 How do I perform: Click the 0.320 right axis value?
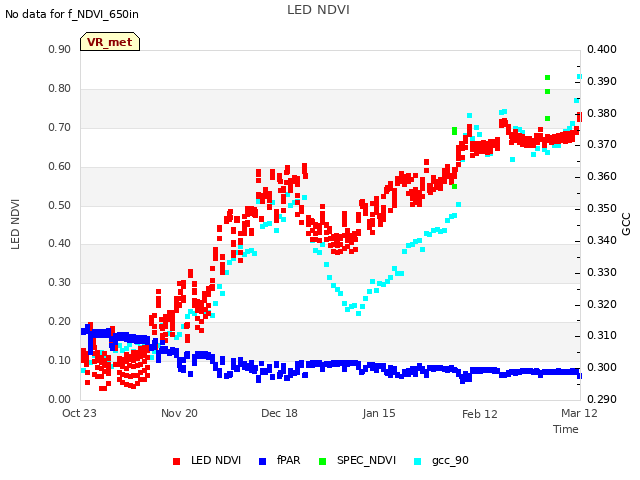[x=602, y=304]
